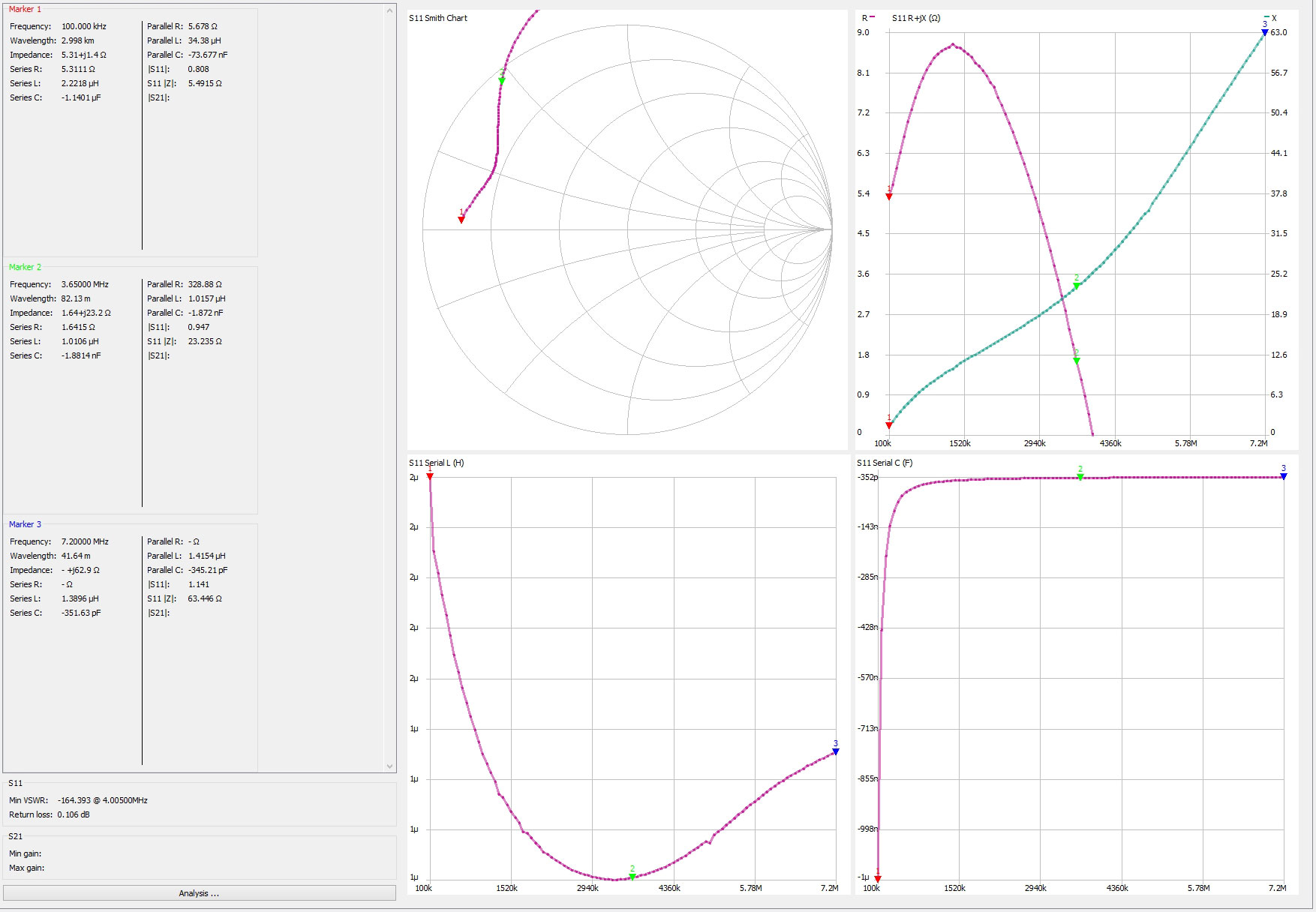Click Marker 1 wavelength value 2.998 km
1316x912 pixels.
(78, 40)
